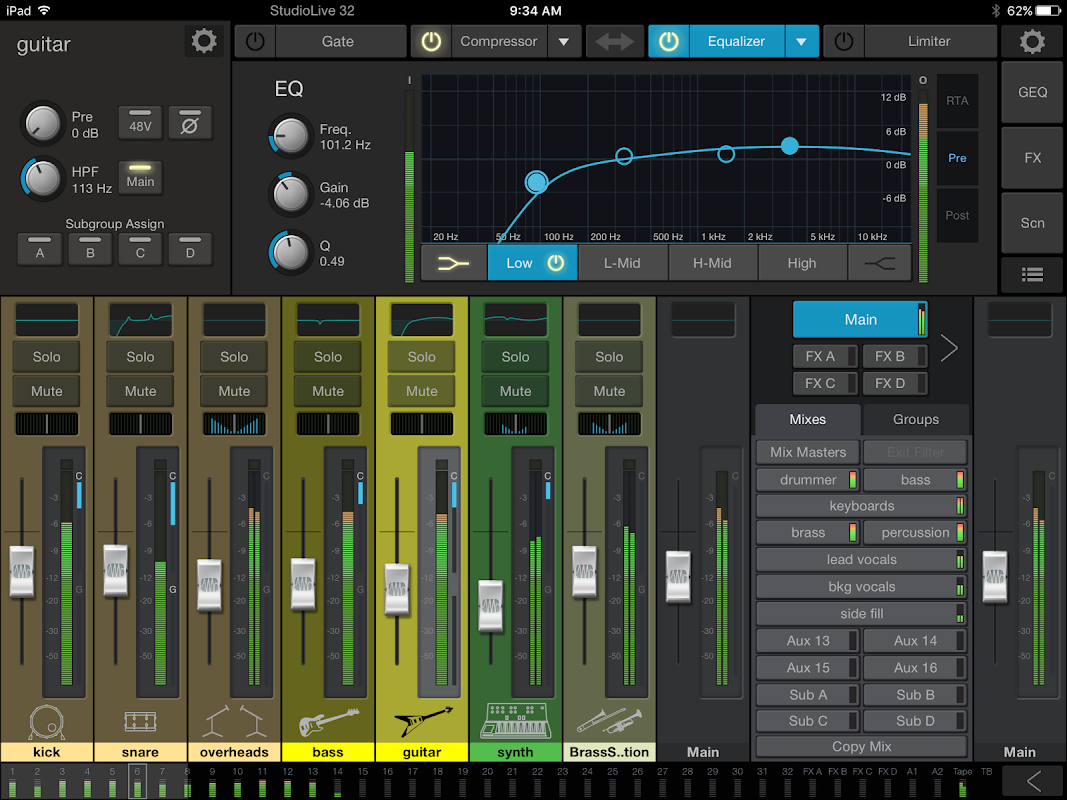Select the H-Mid EQ band tab

pyautogui.click(x=712, y=263)
